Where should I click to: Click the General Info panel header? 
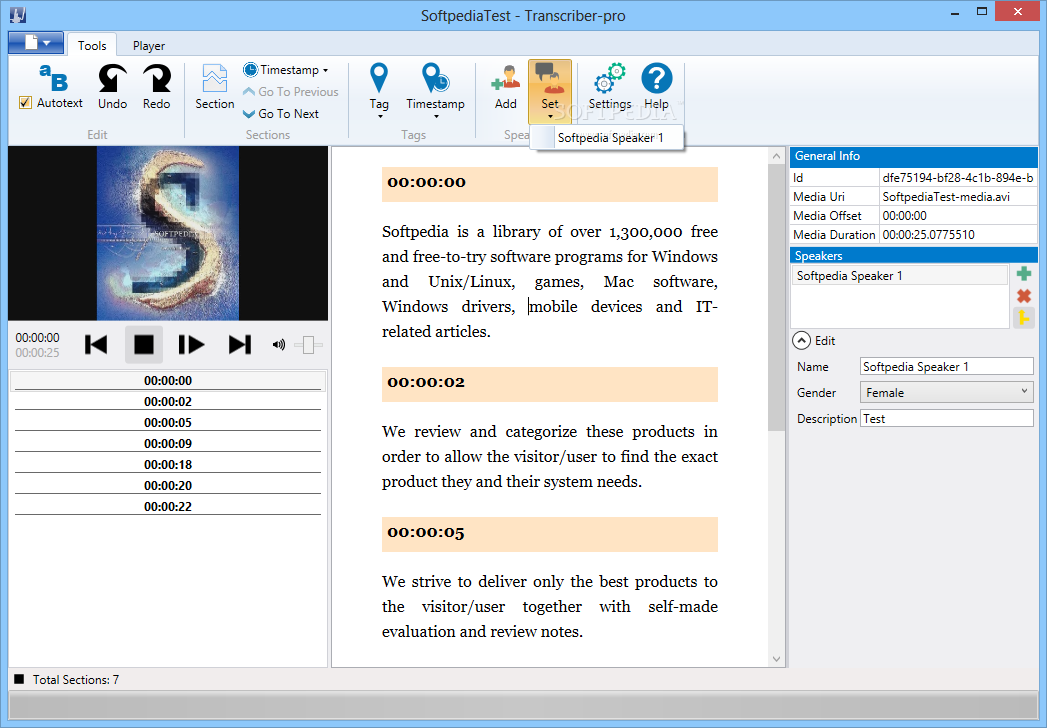pos(913,156)
